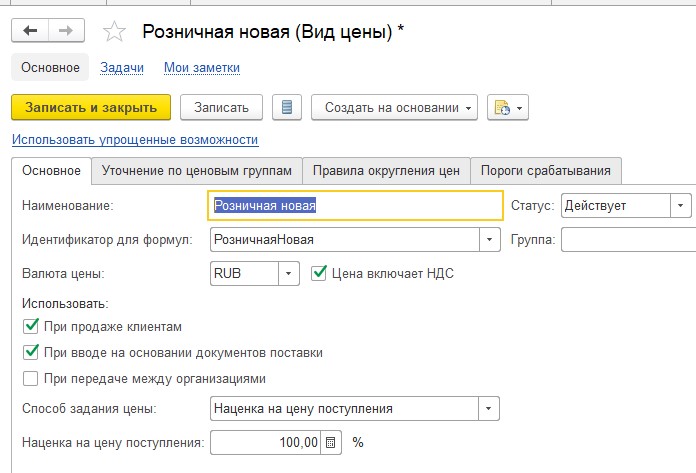Switch to the Правила округления цен tab
This screenshot has width=696, height=473.
coord(386,171)
